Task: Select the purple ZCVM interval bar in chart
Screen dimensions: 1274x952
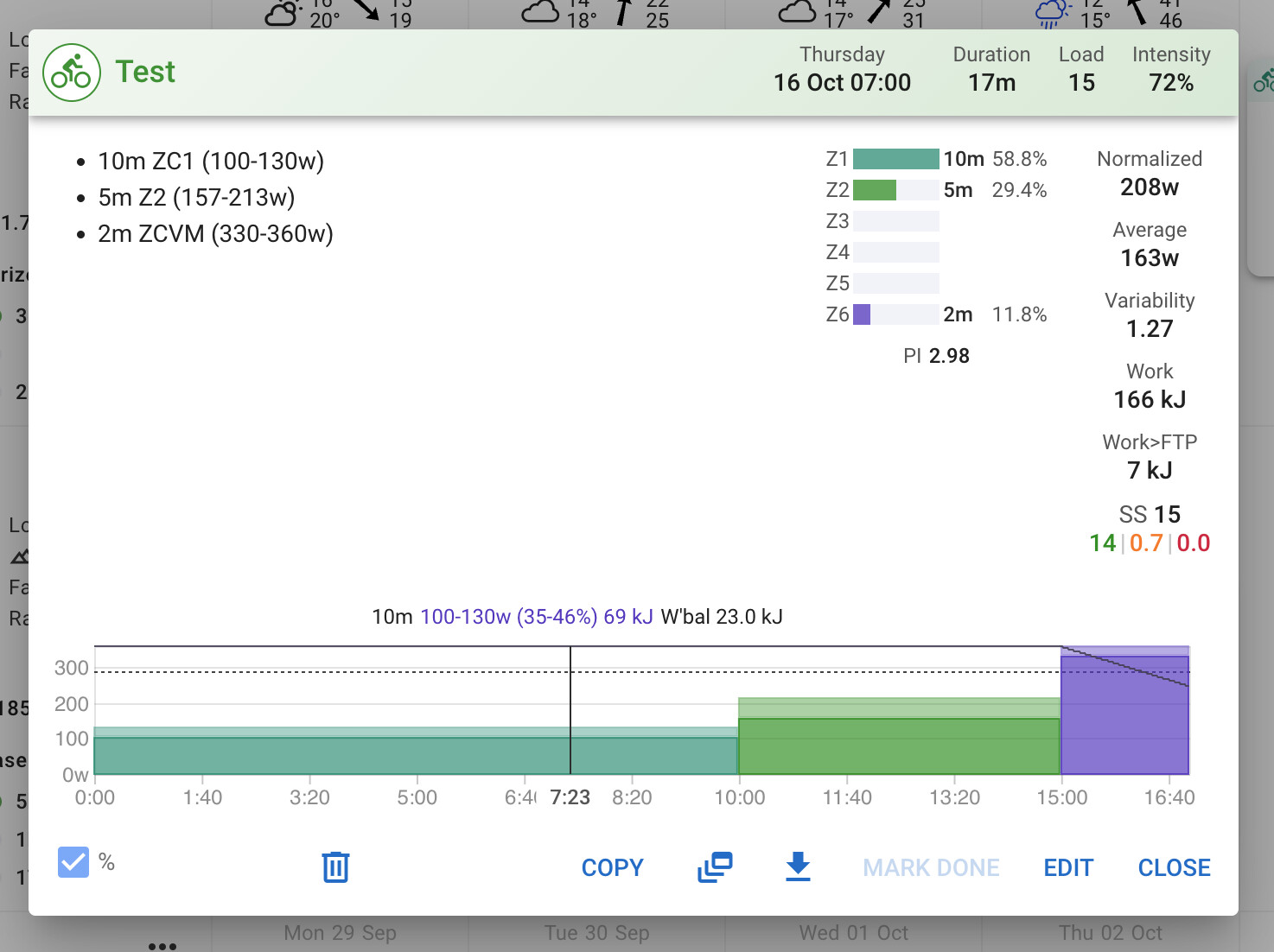Action: coord(1124,715)
